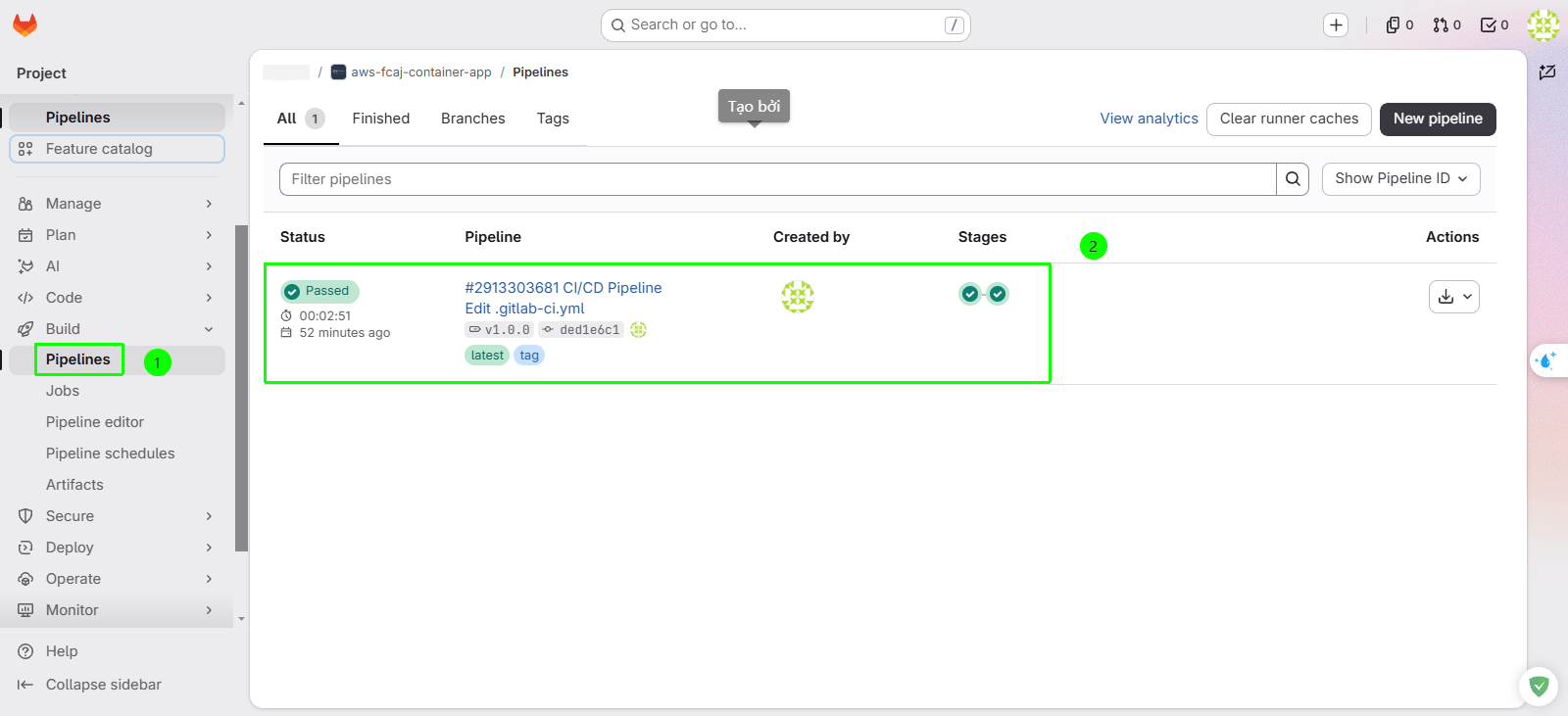This screenshot has height=716, width=1568.
Task: Expand the Plan section
Action: click(x=117, y=235)
